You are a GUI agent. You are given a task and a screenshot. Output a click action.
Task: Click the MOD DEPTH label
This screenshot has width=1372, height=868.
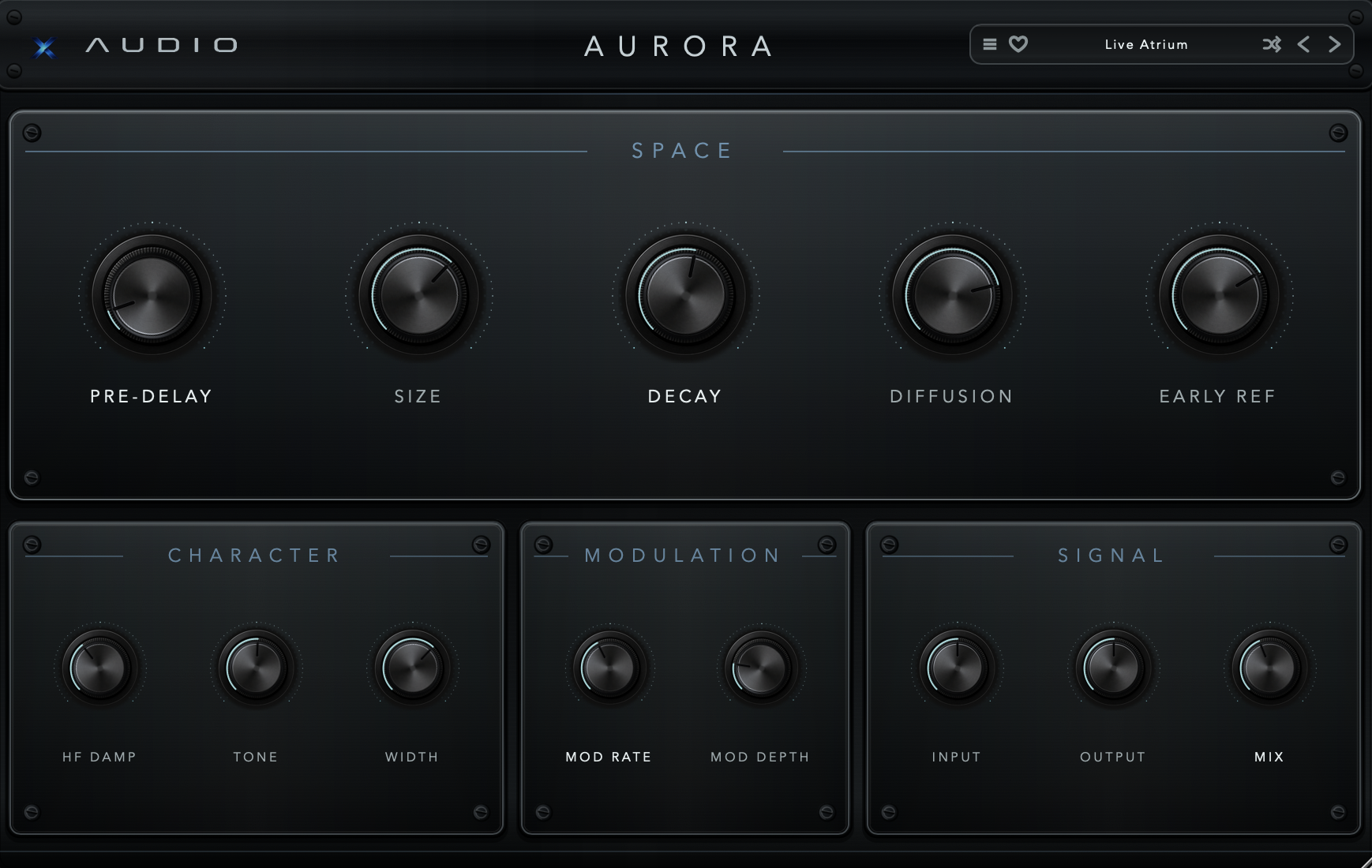tap(760, 757)
